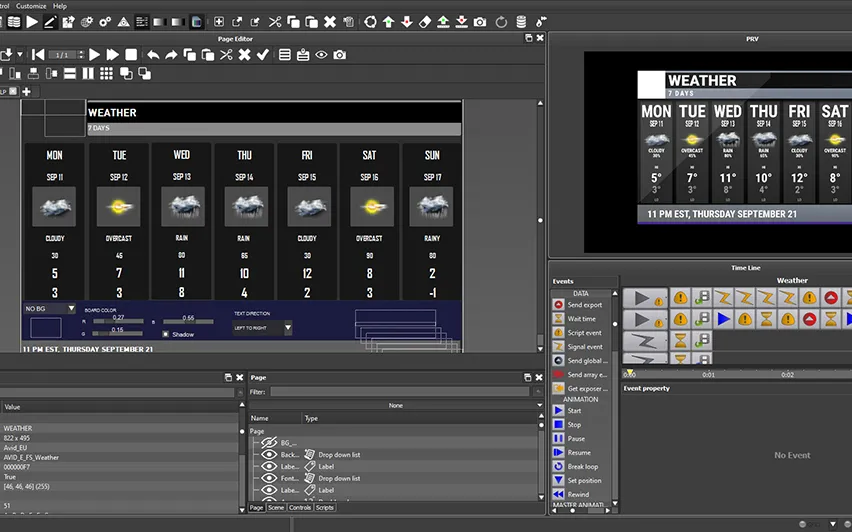Select the Wait time event

tap(581, 319)
